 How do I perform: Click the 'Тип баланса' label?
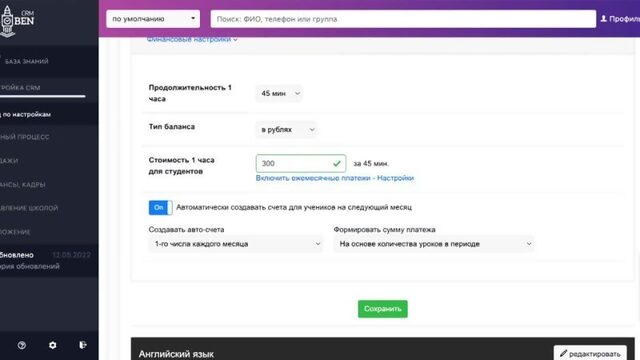click(x=171, y=127)
